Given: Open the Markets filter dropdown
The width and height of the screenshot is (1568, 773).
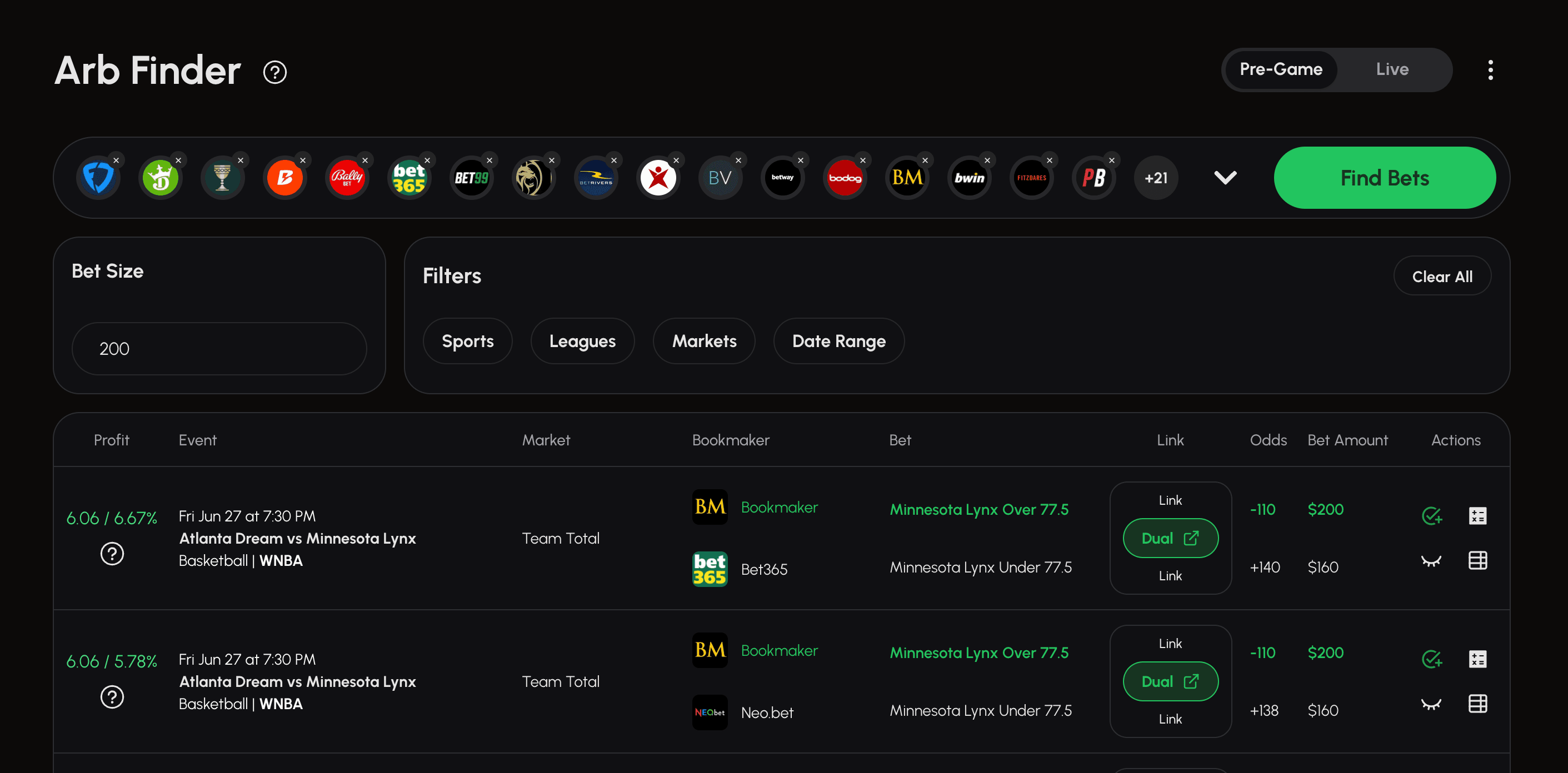Looking at the screenshot, I should tap(704, 341).
